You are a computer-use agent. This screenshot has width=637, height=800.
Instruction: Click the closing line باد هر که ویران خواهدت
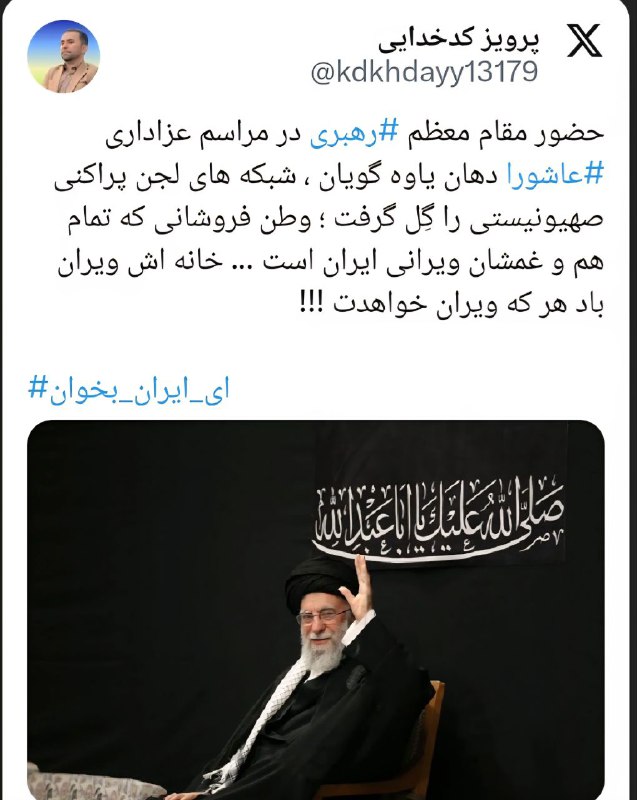click(469, 305)
